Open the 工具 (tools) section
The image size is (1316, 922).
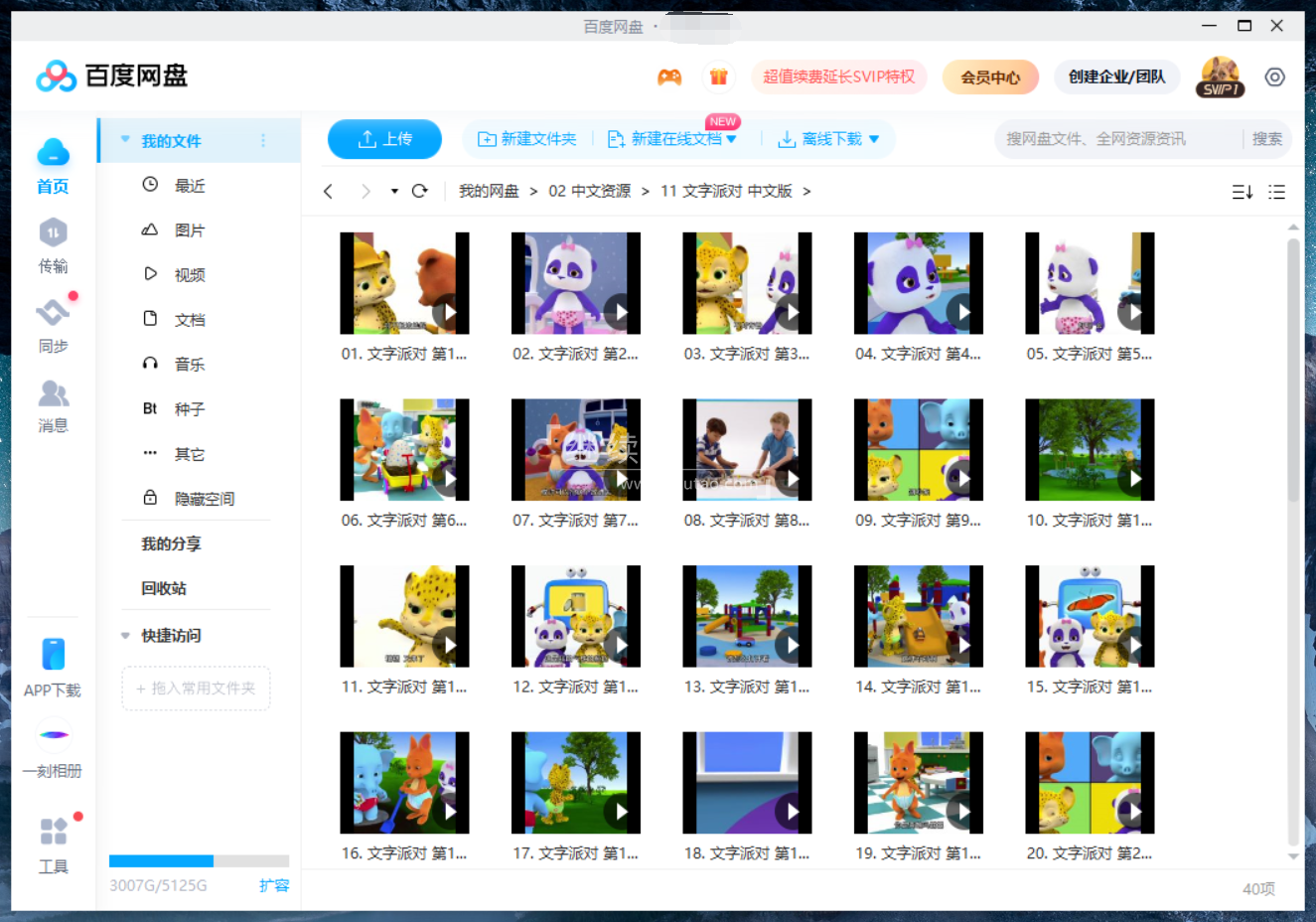tap(52, 840)
